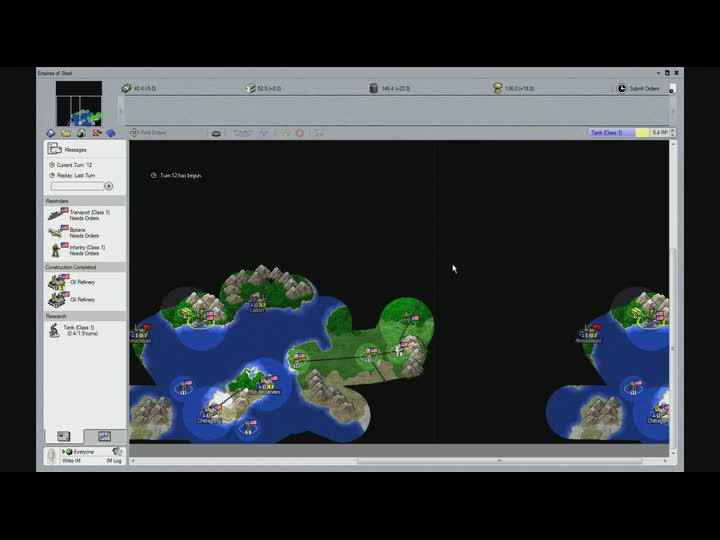
Task: Increase research points with stepper up arrow
Action: [673, 130]
